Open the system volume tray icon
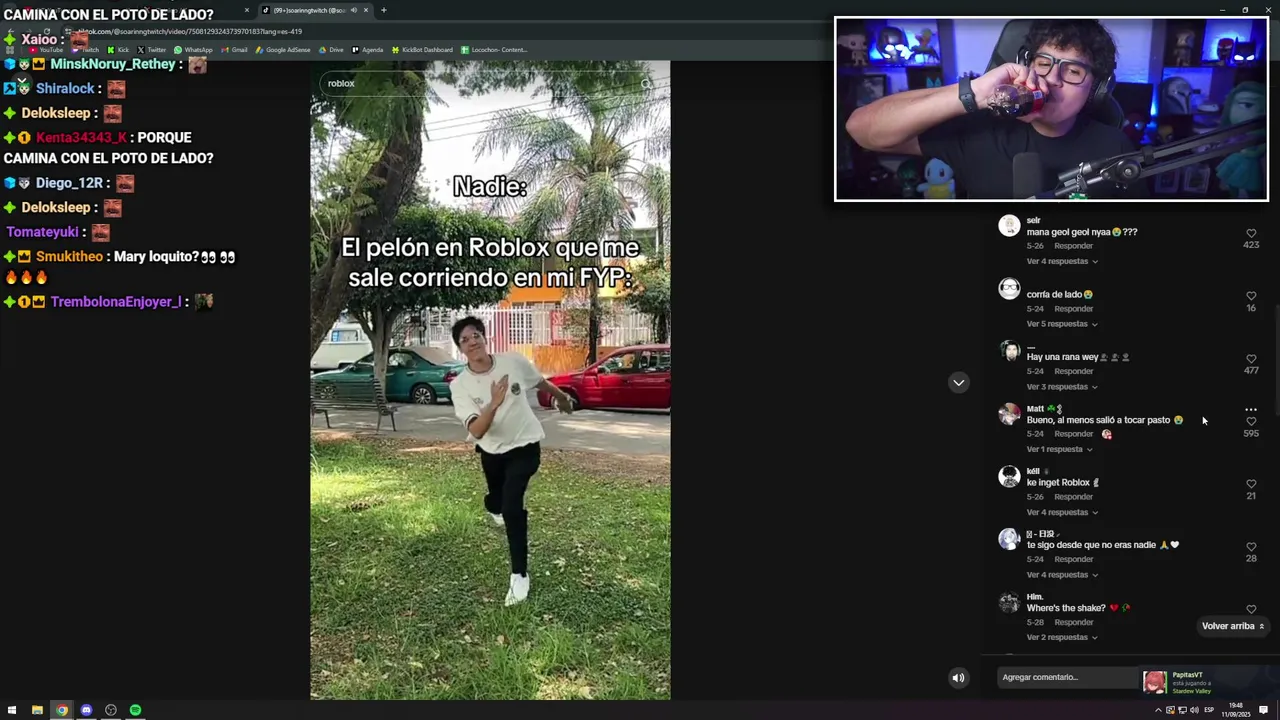This screenshot has height=720, width=1280. [x=1194, y=710]
